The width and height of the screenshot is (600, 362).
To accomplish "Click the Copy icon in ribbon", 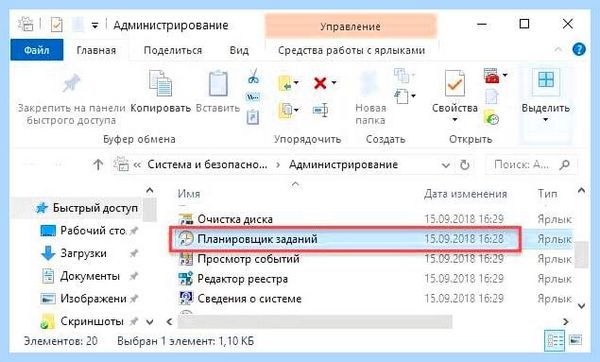I will (x=160, y=83).
